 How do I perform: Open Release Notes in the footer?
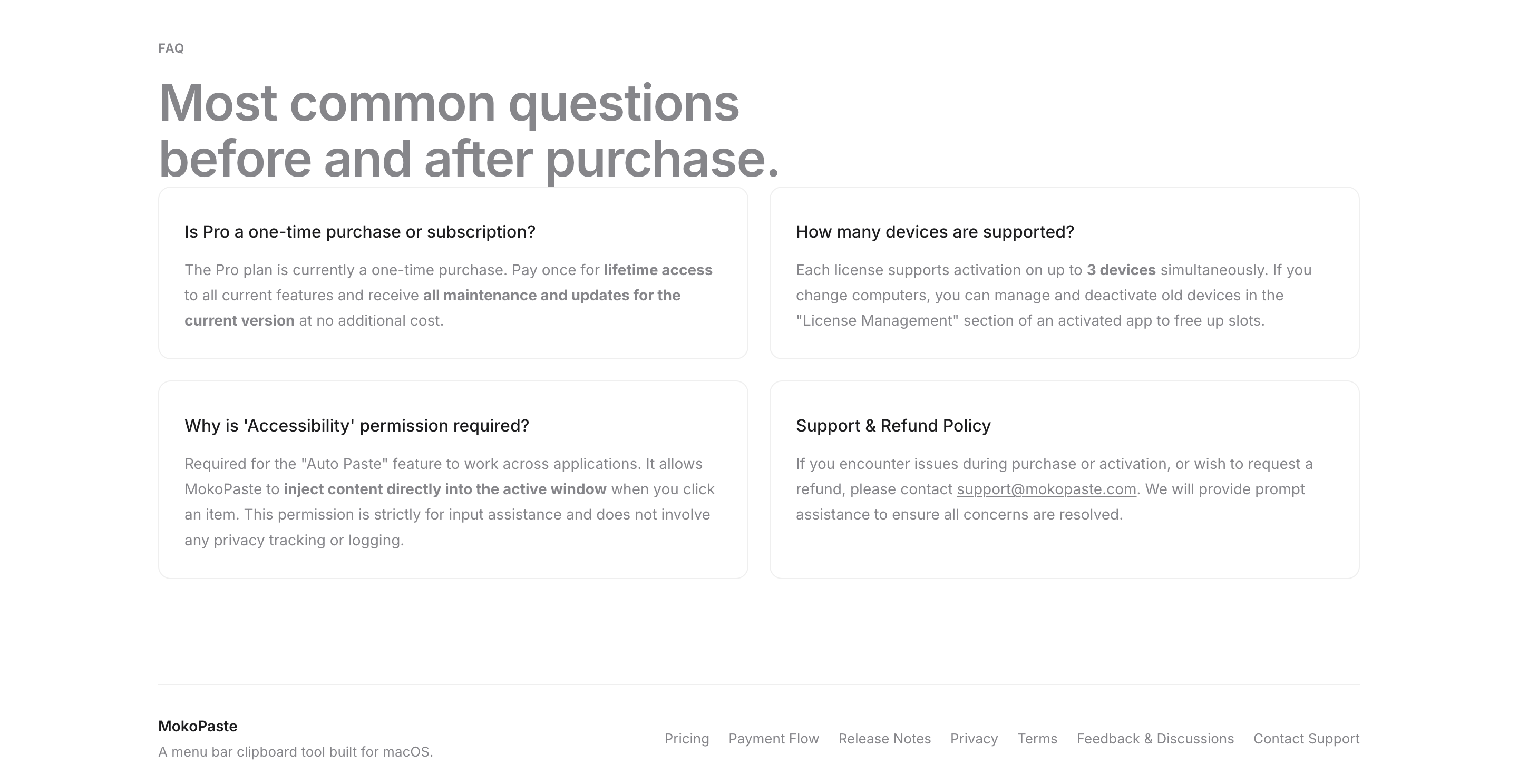(x=884, y=739)
